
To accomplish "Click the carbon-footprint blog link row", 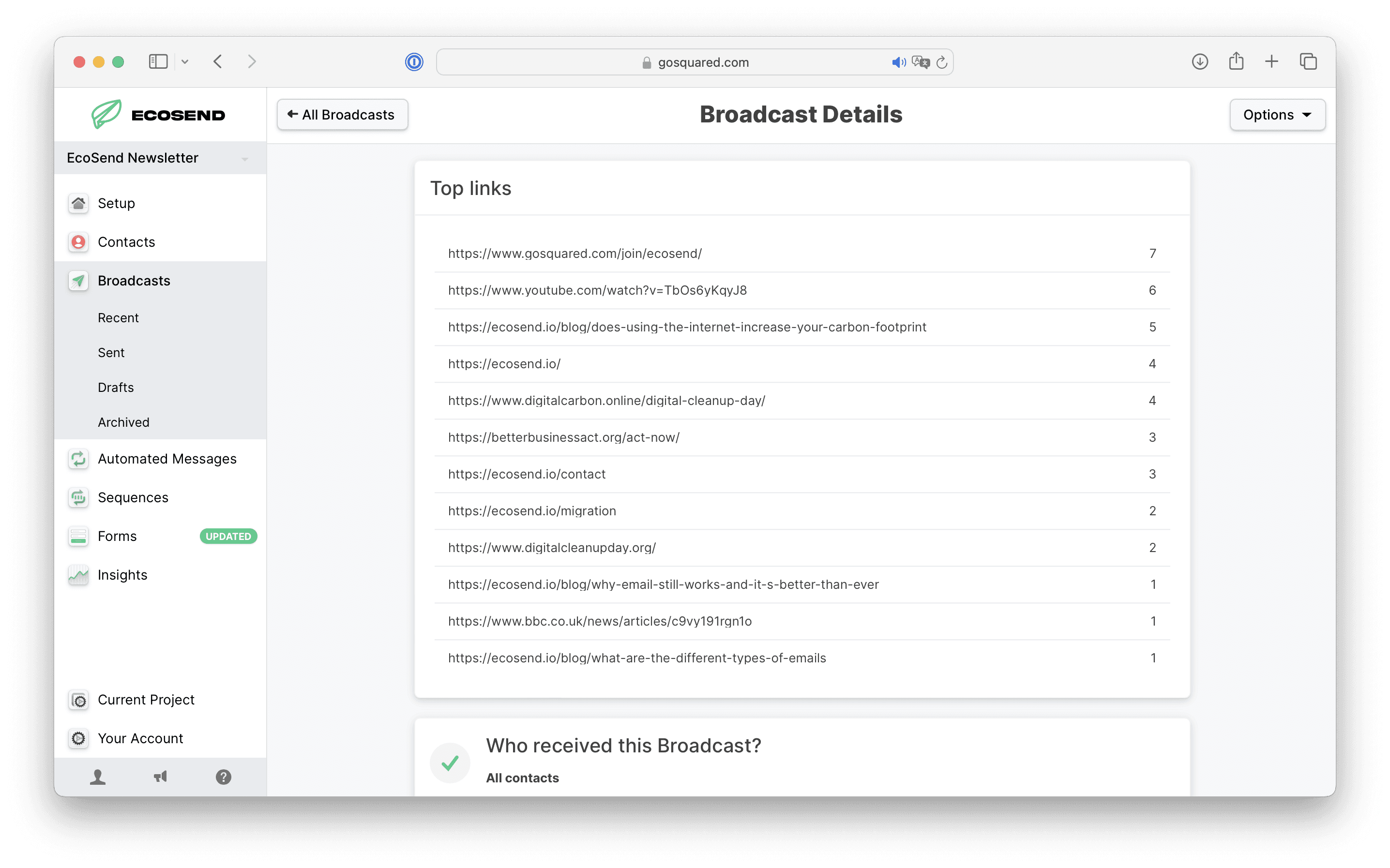I will pos(801,327).
